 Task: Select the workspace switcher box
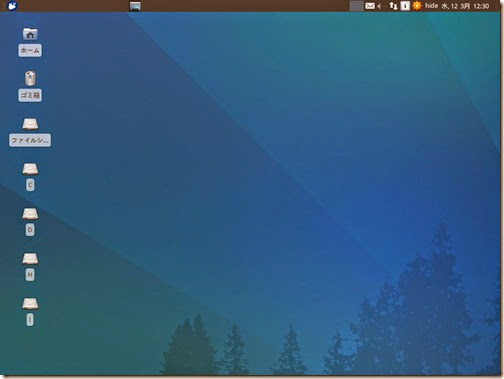pyautogui.click(x=356, y=6)
